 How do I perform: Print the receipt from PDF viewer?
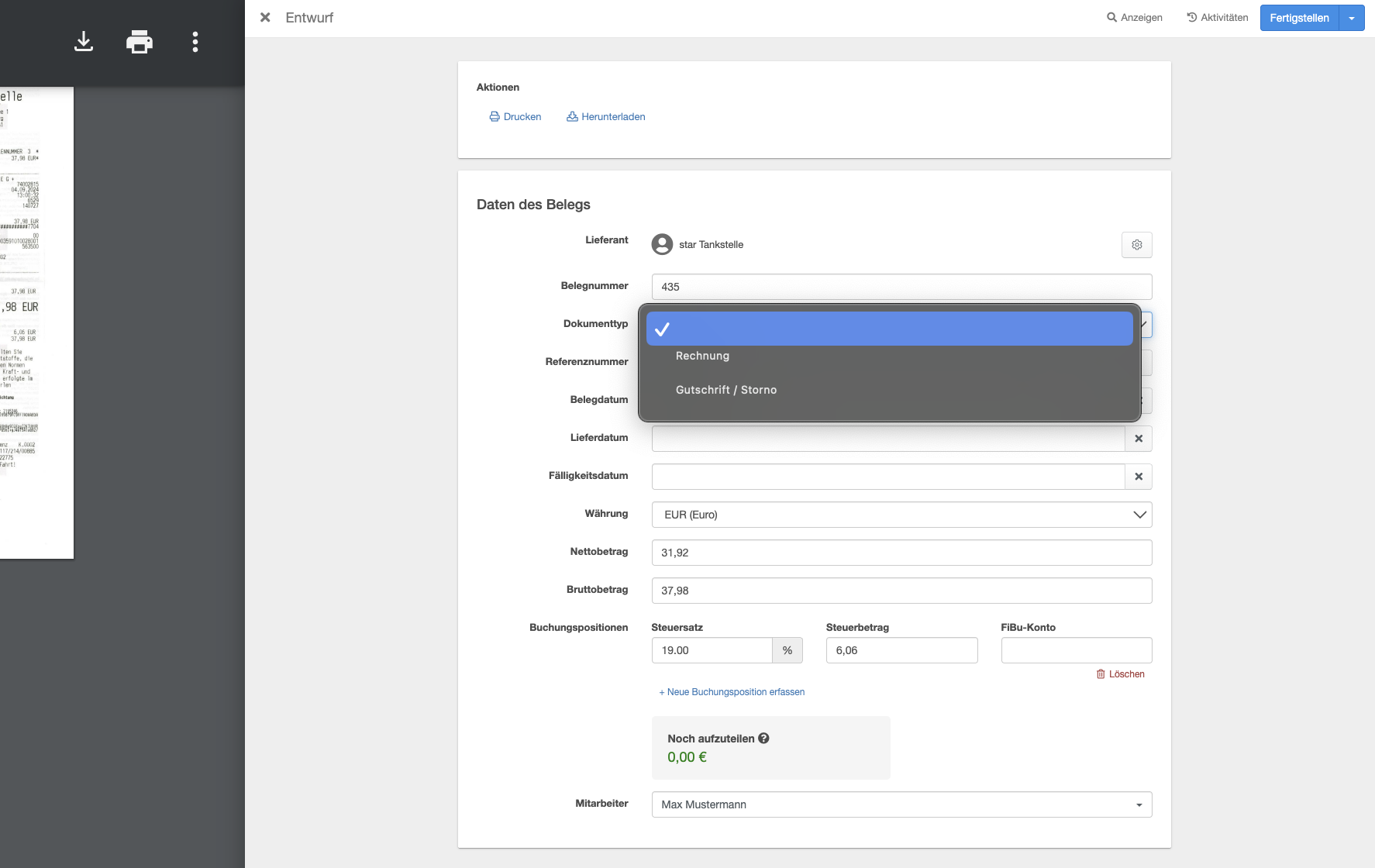coord(140,42)
